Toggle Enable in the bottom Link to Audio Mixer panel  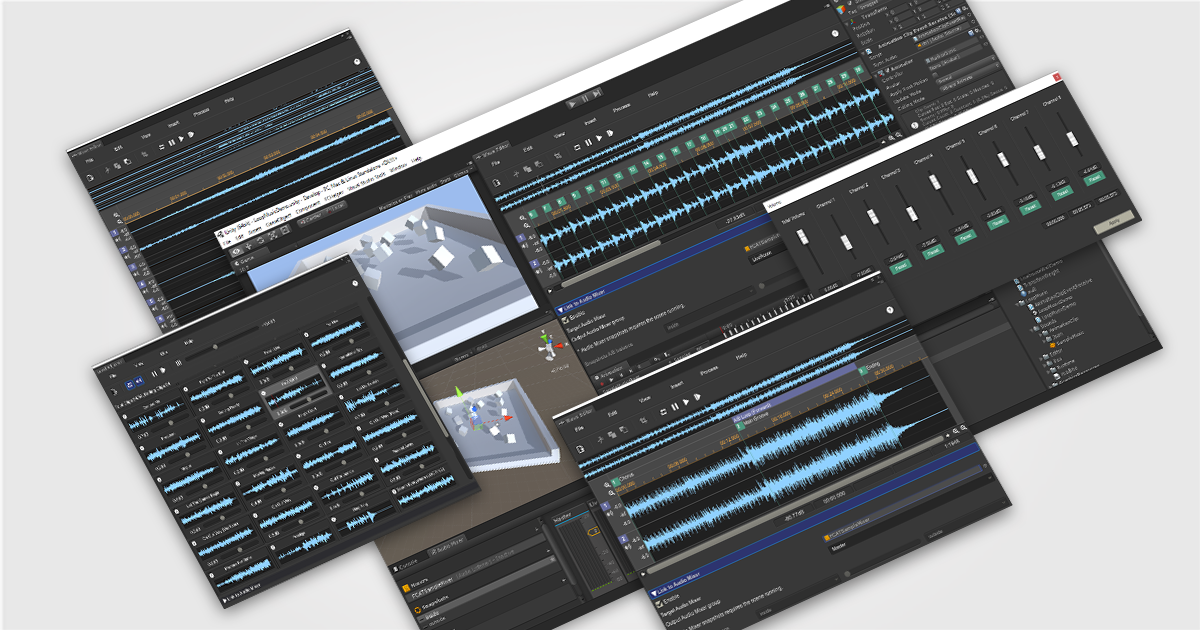pyautogui.click(x=660, y=603)
